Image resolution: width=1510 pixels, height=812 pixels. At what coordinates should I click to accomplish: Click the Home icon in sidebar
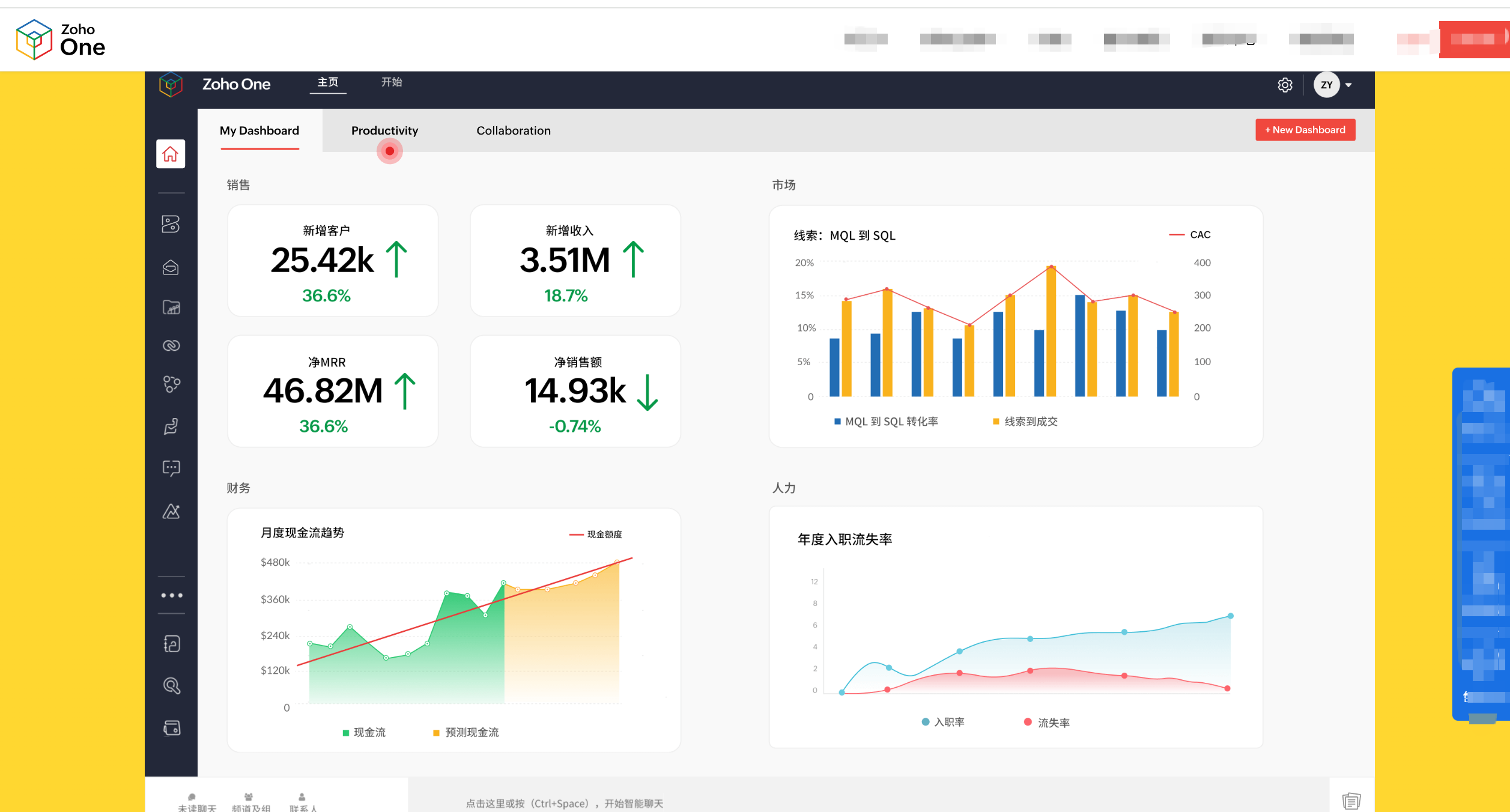pyautogui.click(x=171, y=154)
